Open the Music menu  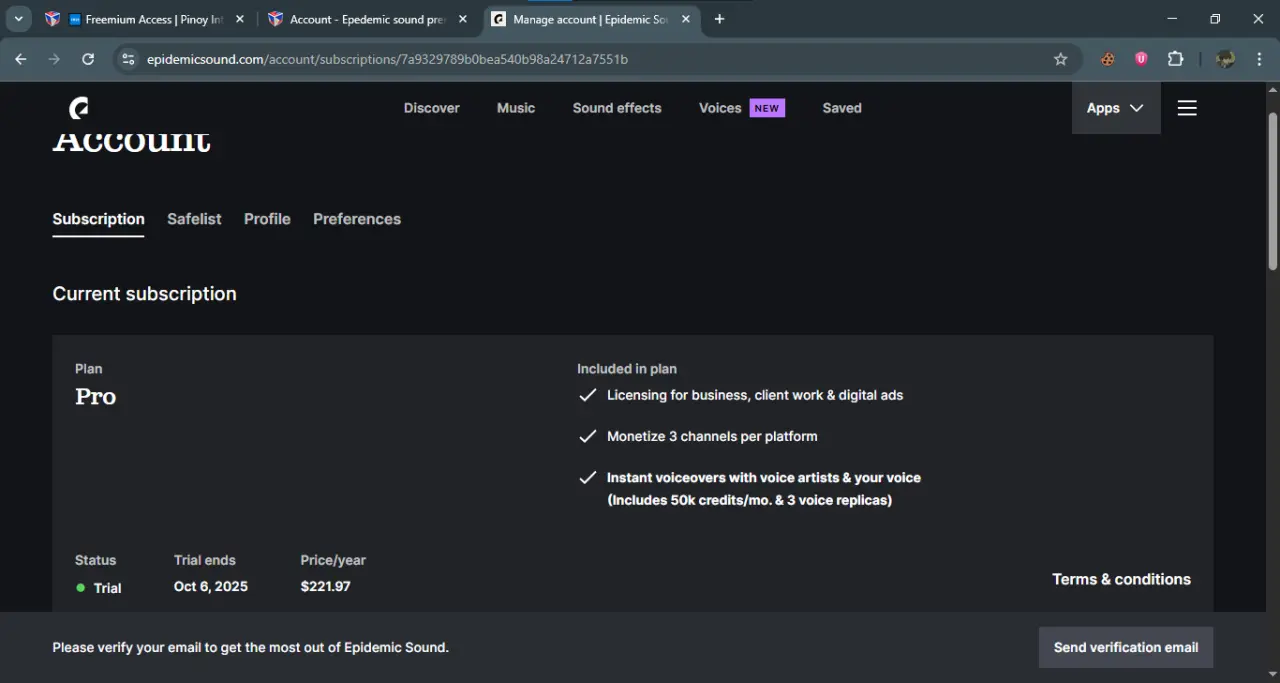[516, 108]
